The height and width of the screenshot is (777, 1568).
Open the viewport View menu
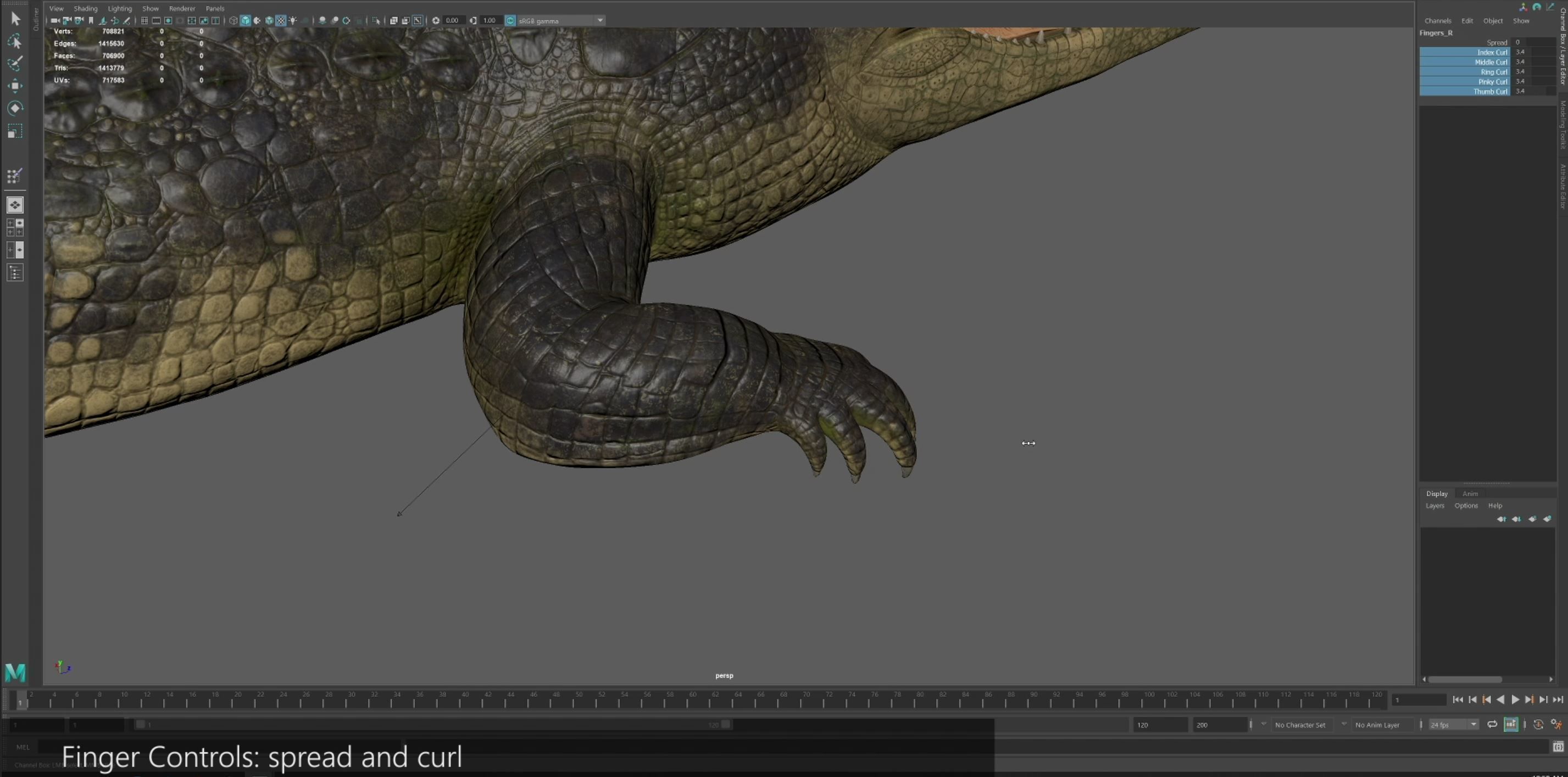[x=56, y=9]
